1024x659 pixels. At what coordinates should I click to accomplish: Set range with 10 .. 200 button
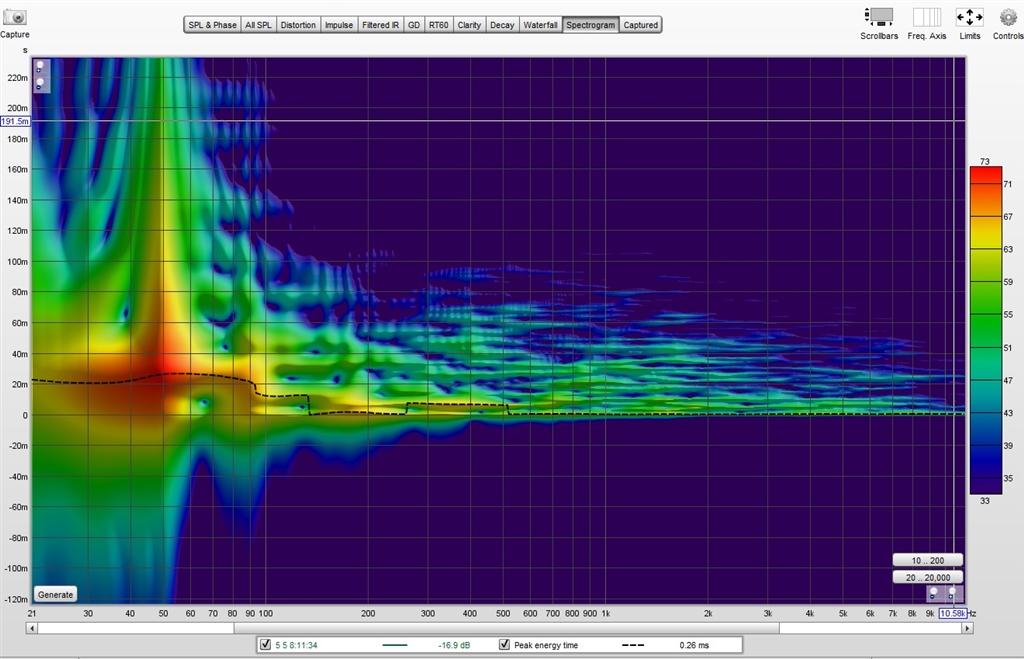pos(927,560)
